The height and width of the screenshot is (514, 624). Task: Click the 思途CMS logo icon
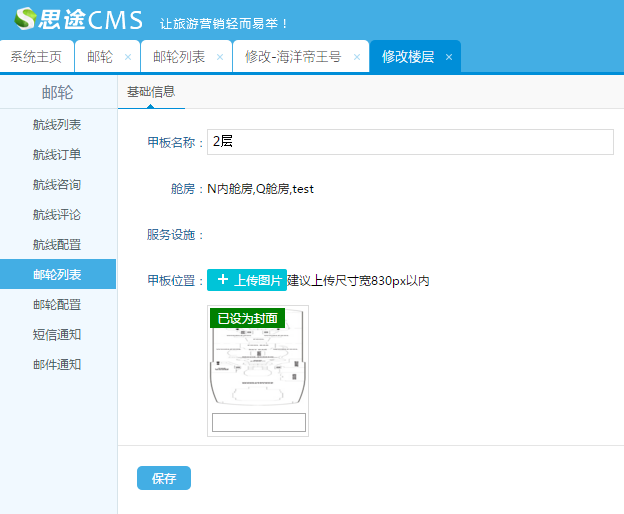pyautogui.click(x=25, y=19)
